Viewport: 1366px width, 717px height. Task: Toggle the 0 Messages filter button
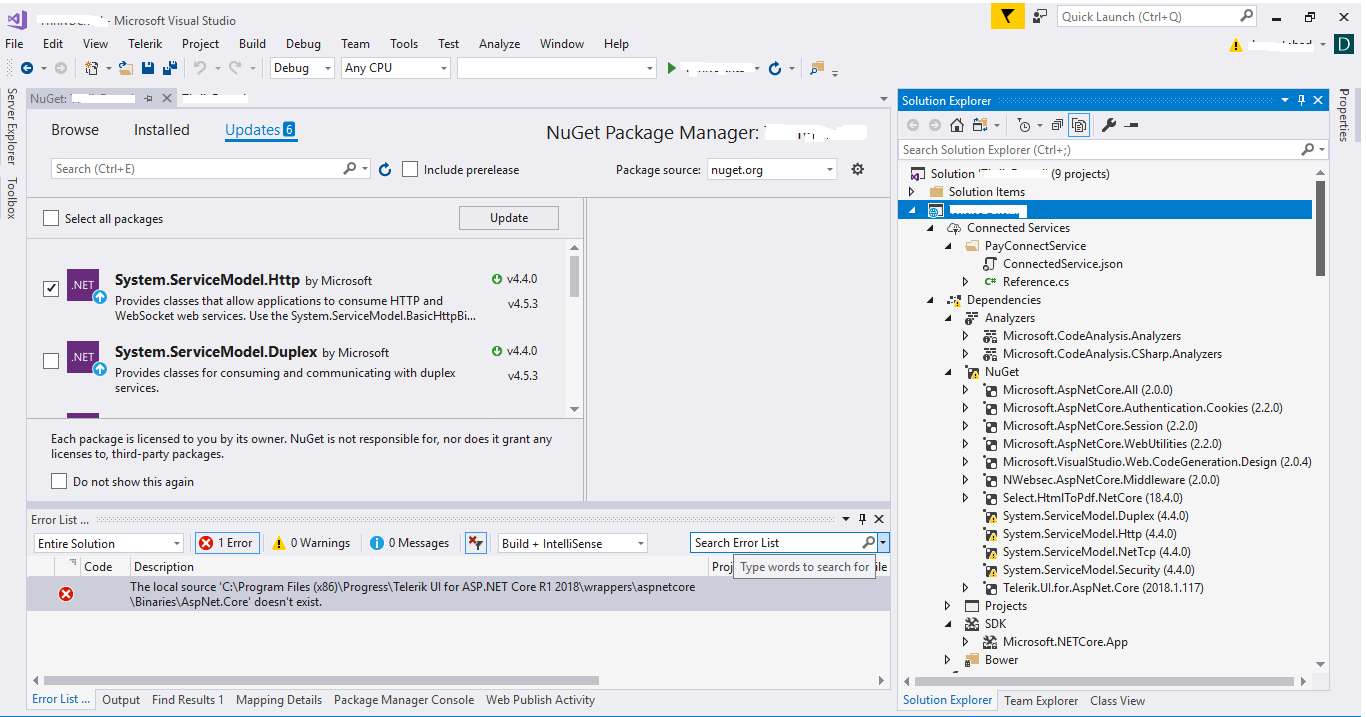pyautogui.click(x=410, y=543)
